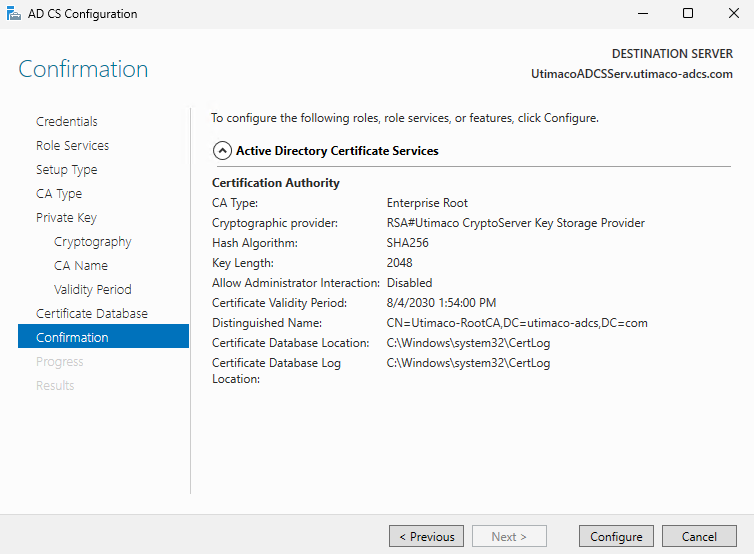Viewport: 754px width, 554px height.
Task: Maximize the AD CS Configuration window
Action: click(x=688, y=14)
